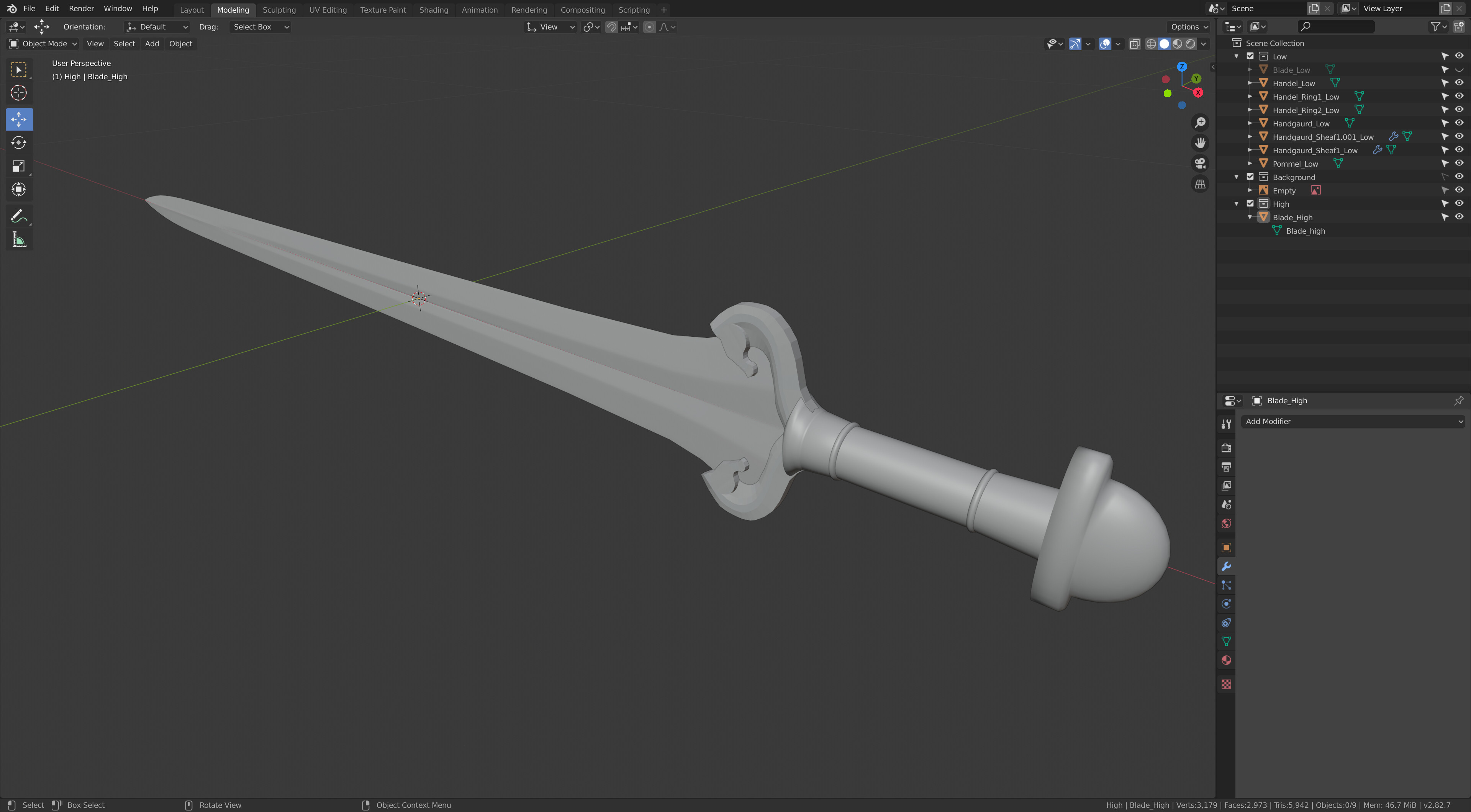This screenshot has width=1471, height=812.
Task: Uncheck the Low collection checkbox
Action: click(1250, 57)
